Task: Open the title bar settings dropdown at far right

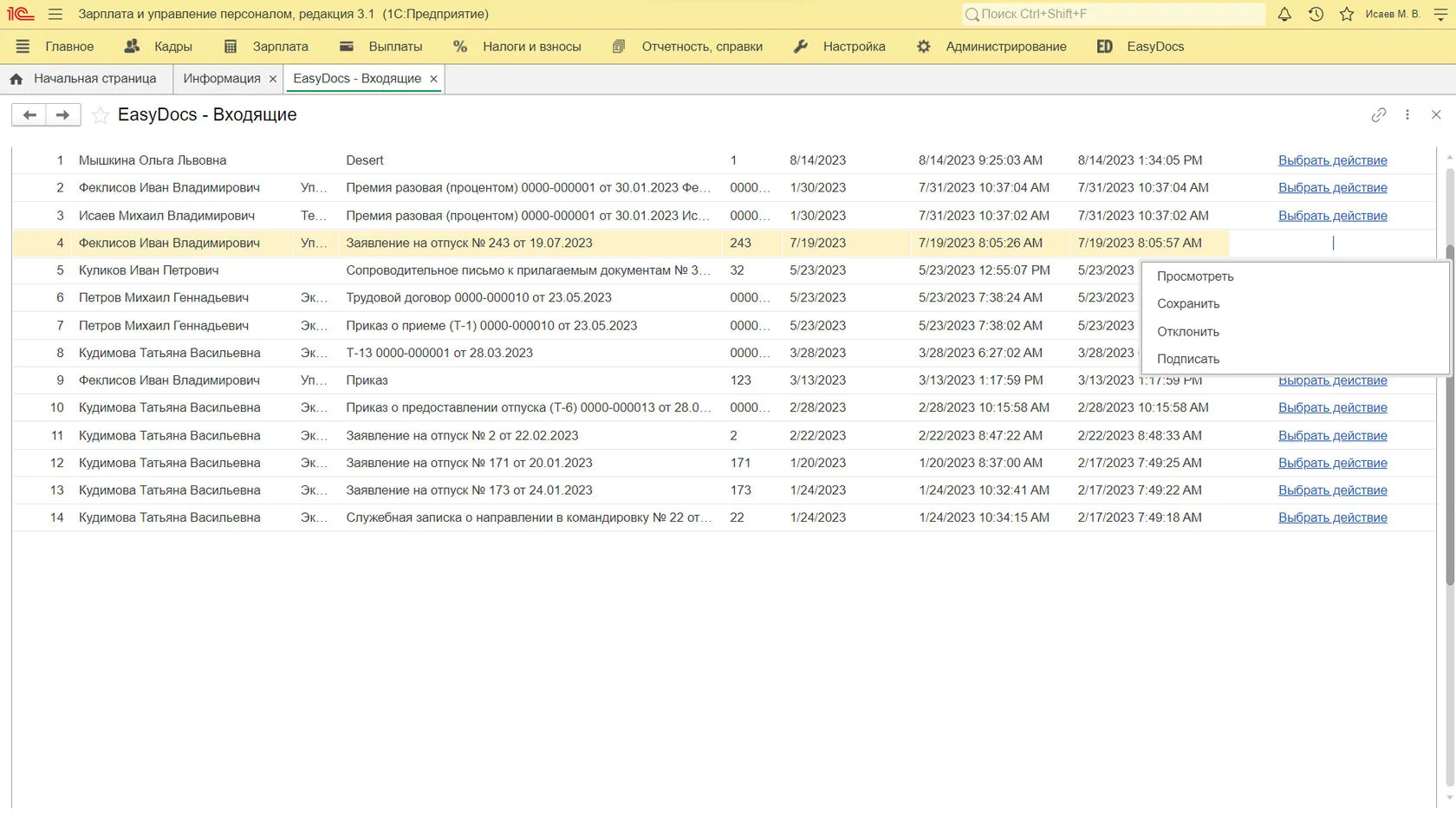Action: pyautogui.click(x=1441, y=14)
